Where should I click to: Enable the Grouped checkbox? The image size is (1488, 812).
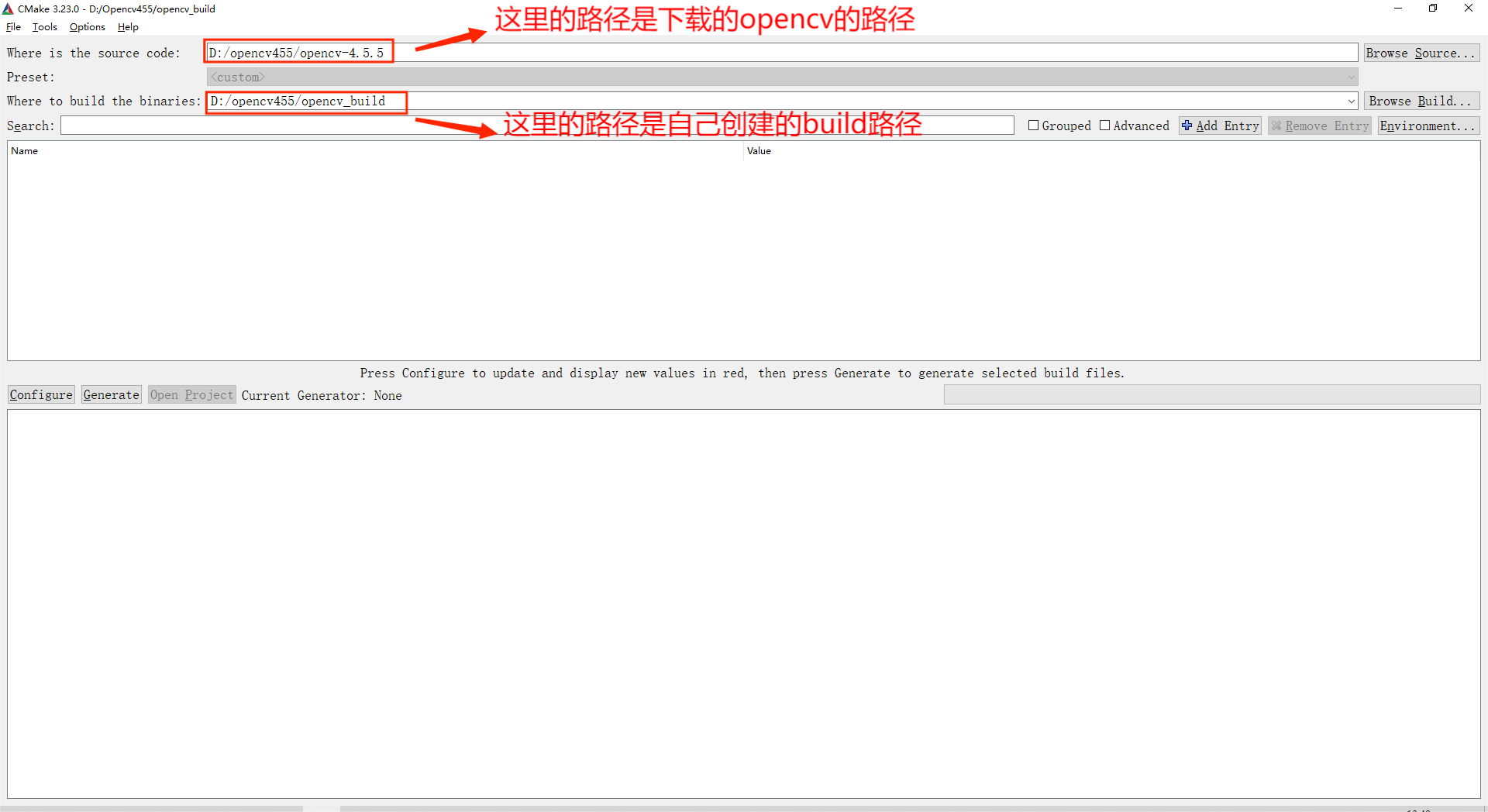point(1033,126)
